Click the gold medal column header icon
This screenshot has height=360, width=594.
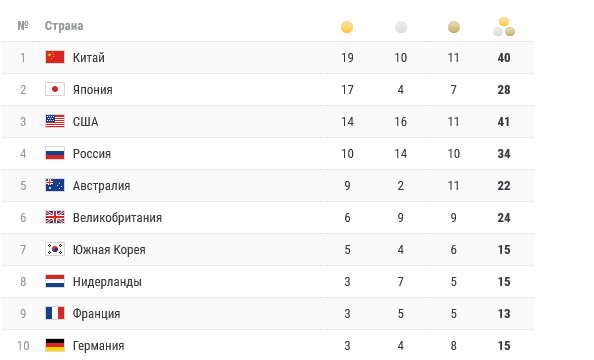click(x=347, y=27)
